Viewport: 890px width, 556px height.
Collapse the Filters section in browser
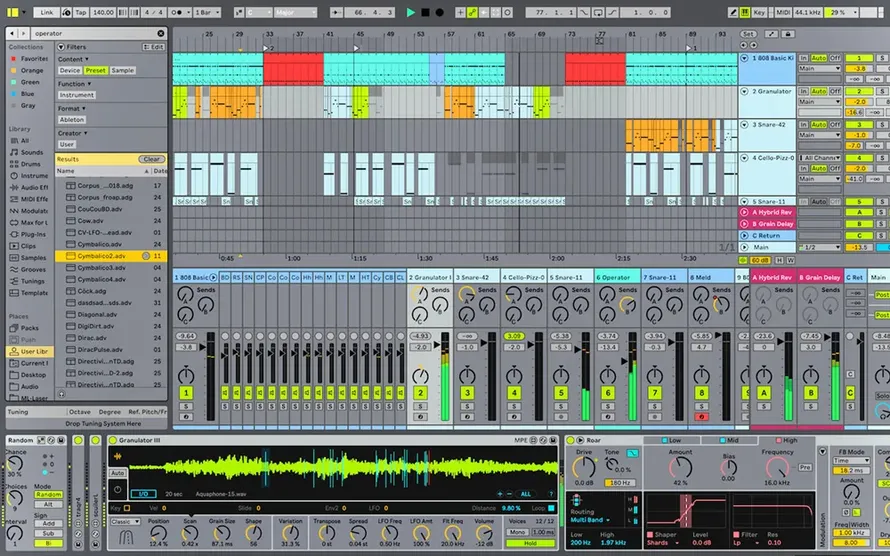coord(61,47)
